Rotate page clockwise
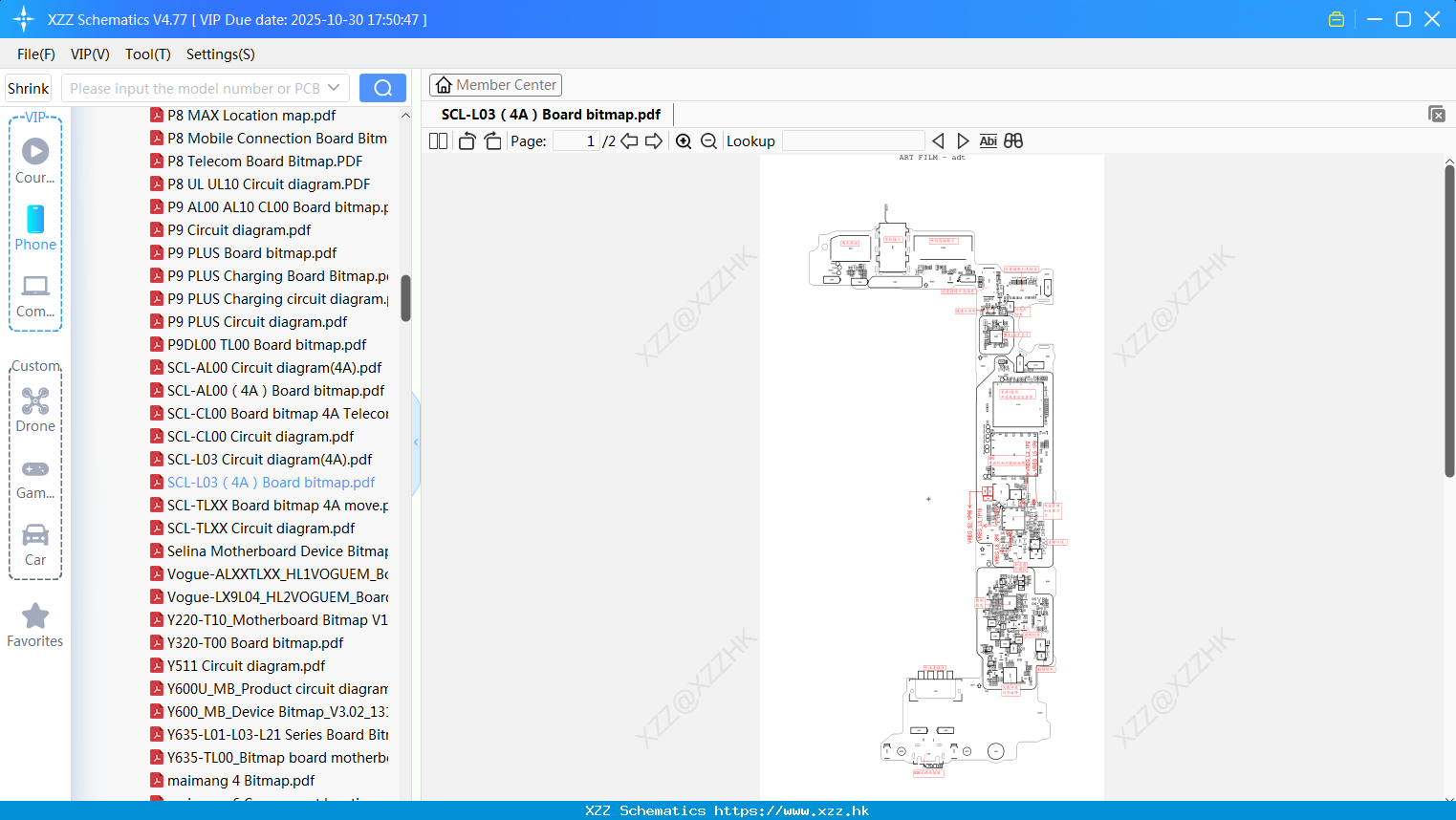The width and height of the screenshot is (1456, 820). point(492,140)
